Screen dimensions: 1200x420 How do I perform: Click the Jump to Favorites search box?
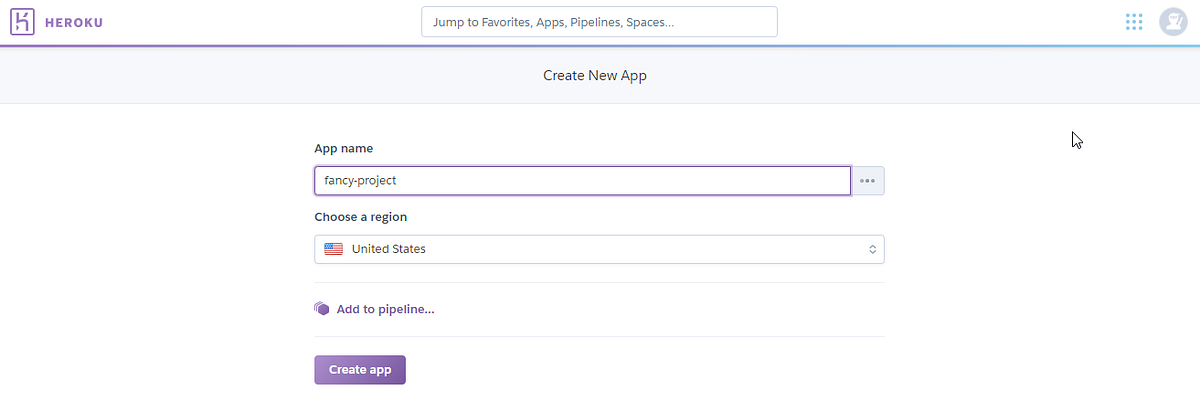[x=599, y=22]
